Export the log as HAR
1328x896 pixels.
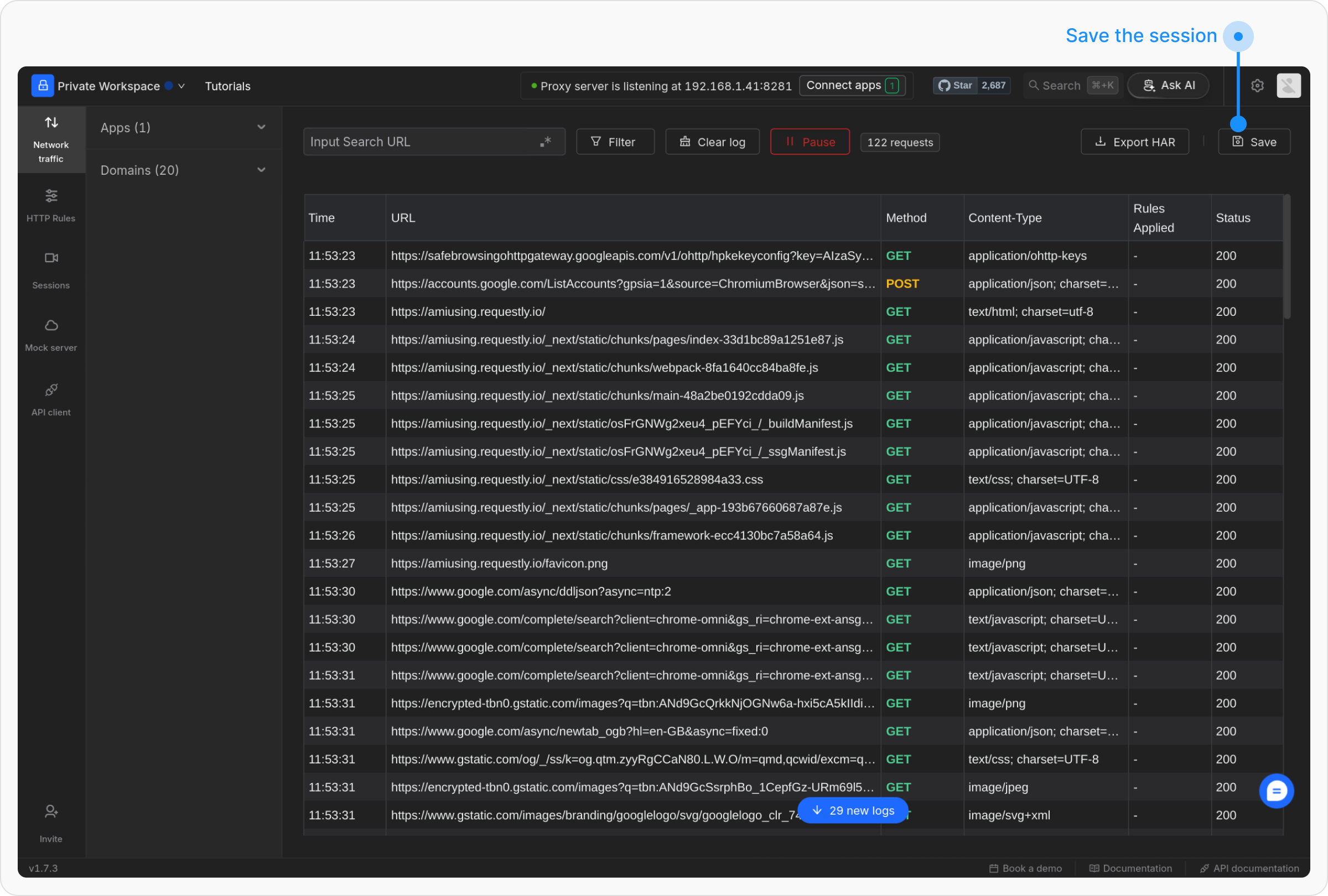coord(1134,142)
